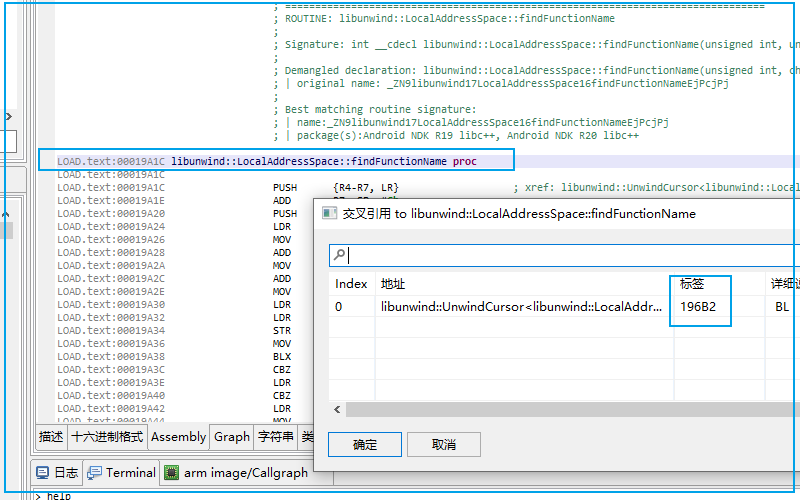This screenshot has height=500, width=800.
Task: Click the 取消 button in the cross-reference dialog
Action: tap(443, 444)
